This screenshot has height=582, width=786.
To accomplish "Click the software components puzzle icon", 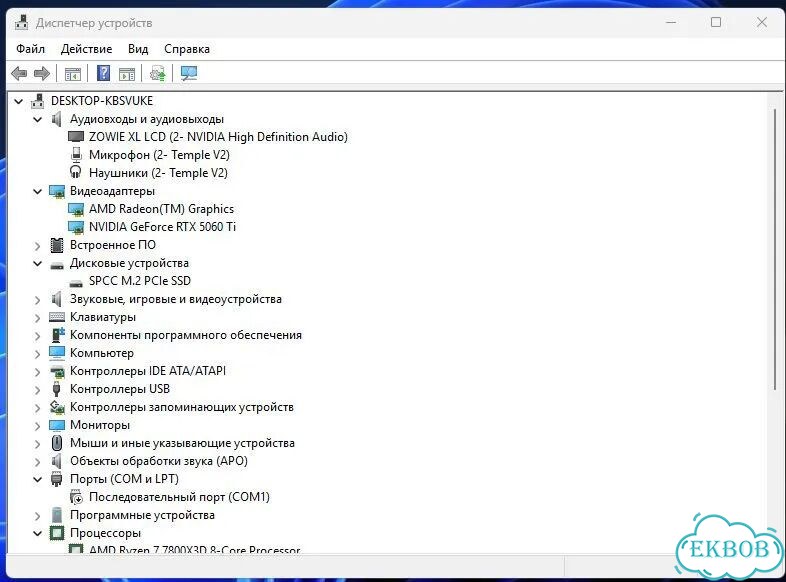I will pos(58,334).
